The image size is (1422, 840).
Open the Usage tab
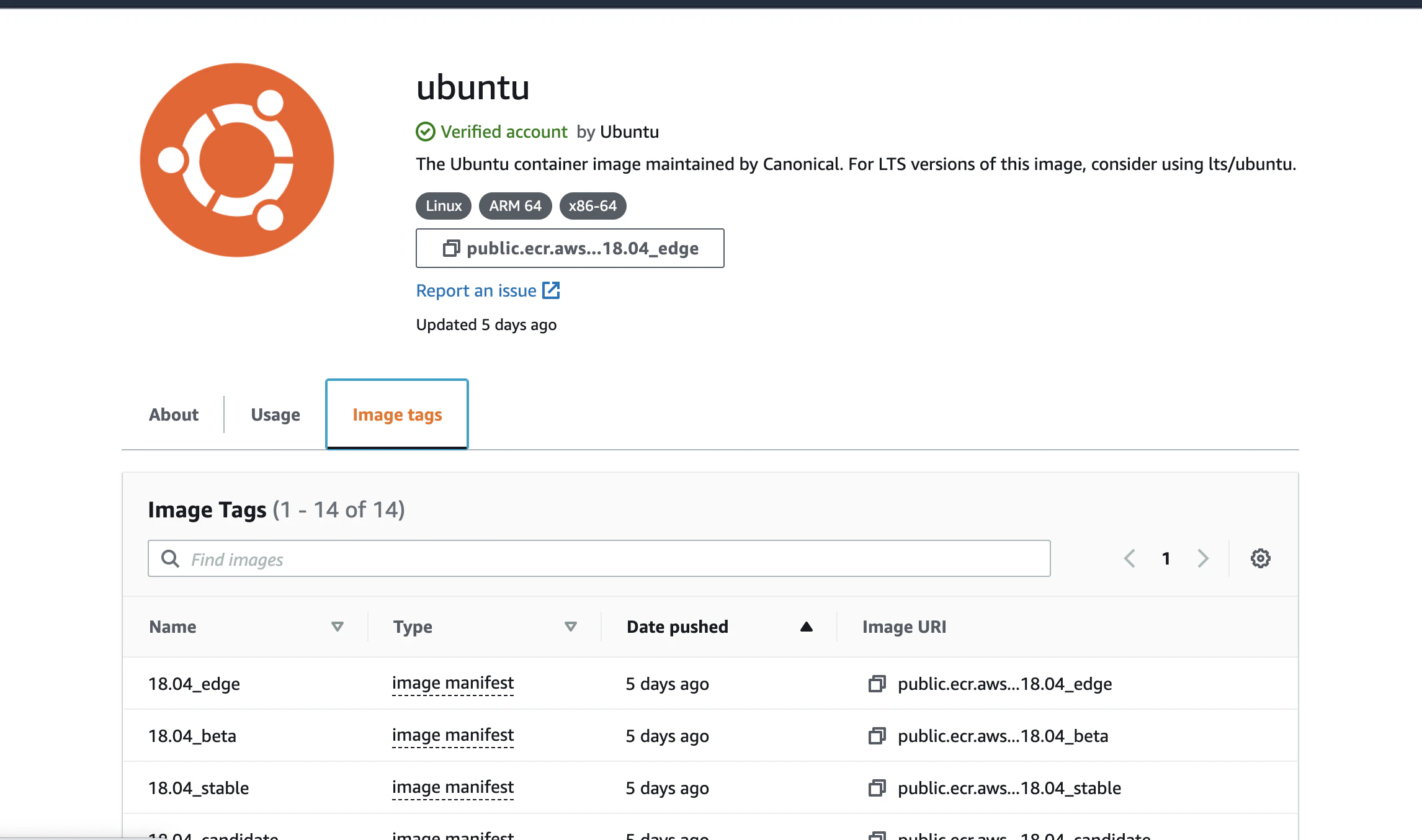coord(275,414)
